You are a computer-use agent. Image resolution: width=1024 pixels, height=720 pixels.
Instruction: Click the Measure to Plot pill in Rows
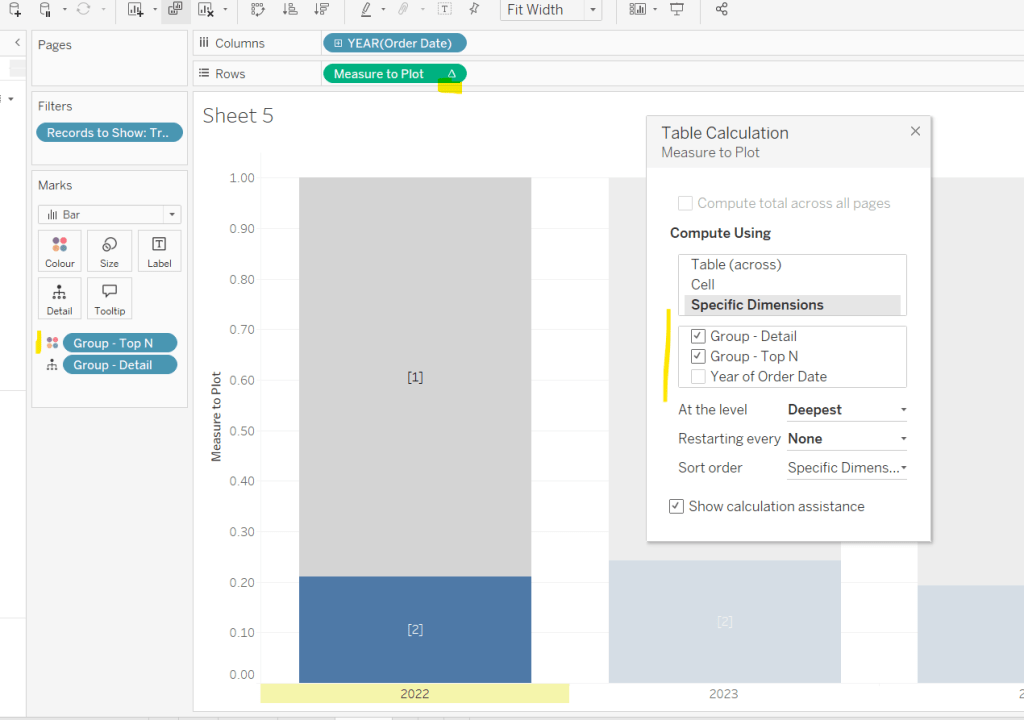(x=380, y=74)
